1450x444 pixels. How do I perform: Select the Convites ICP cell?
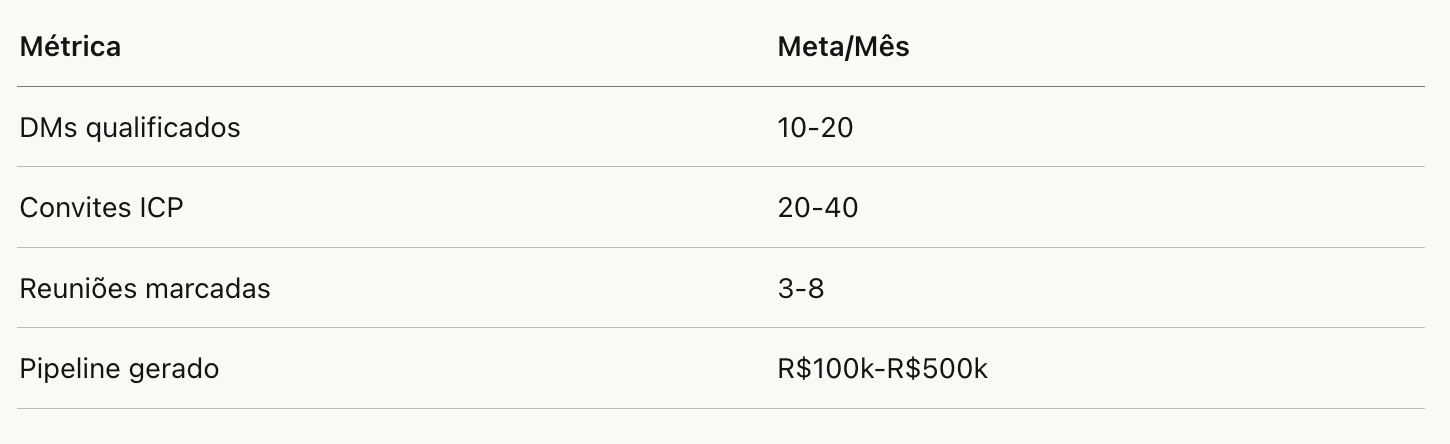coord(101,208)
